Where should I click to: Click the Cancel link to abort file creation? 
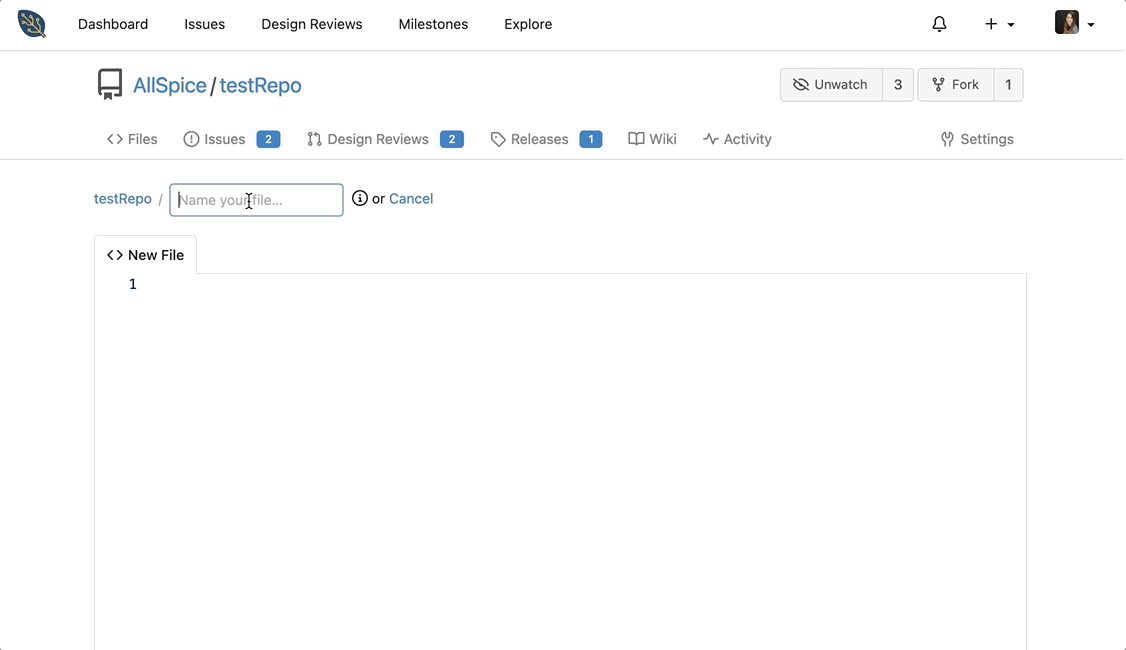[x=410, y=198]
